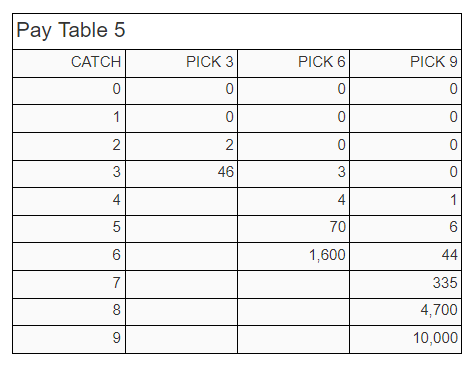Click the 335 payout cell

tap(445, 283)
